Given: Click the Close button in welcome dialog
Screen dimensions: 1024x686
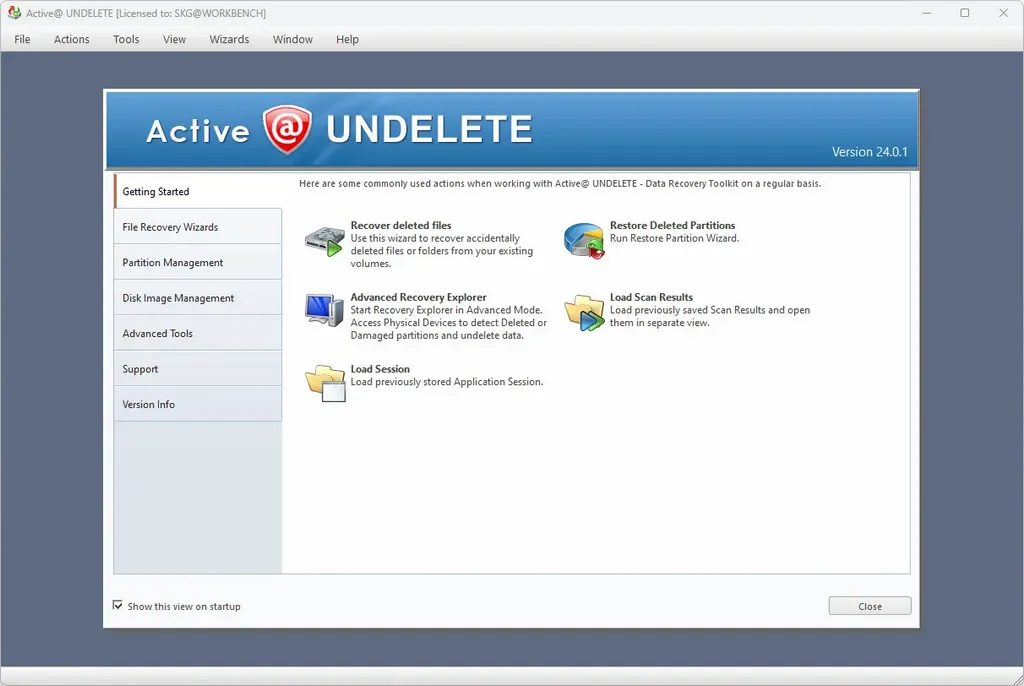Looking at the screenshot, I should tap(869, 606).
